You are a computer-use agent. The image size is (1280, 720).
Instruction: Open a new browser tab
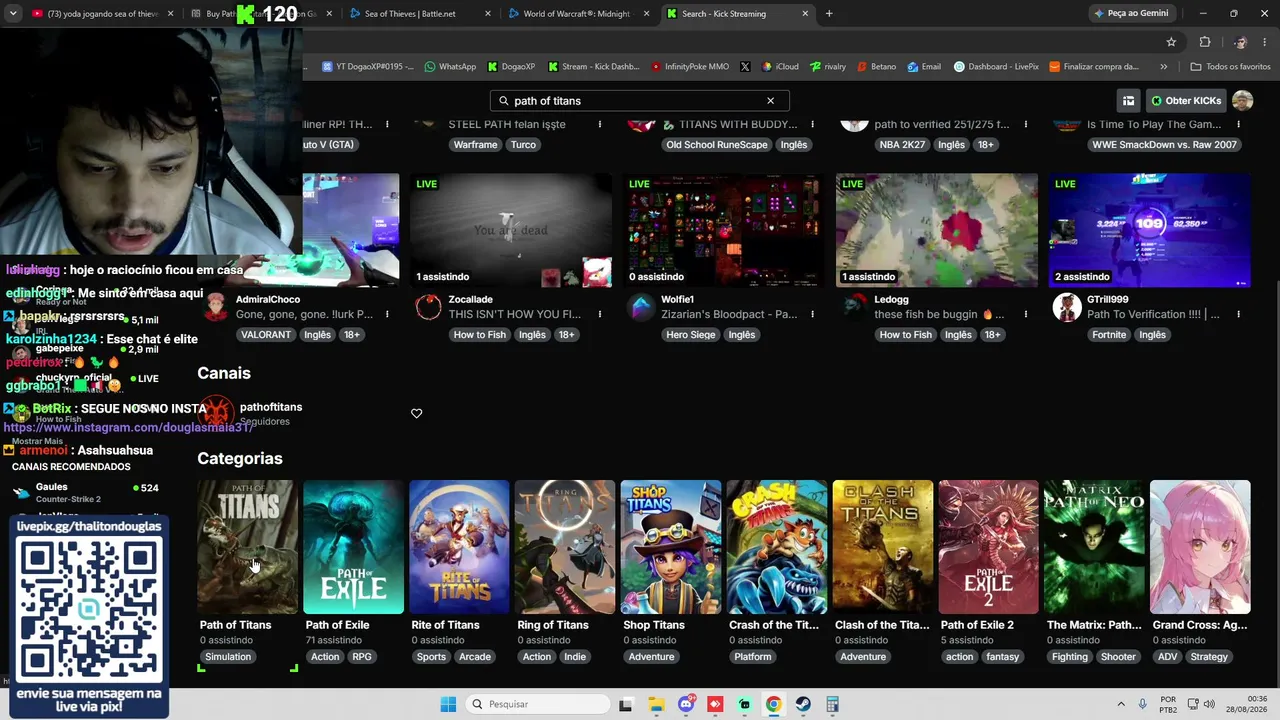coord(829,14)
